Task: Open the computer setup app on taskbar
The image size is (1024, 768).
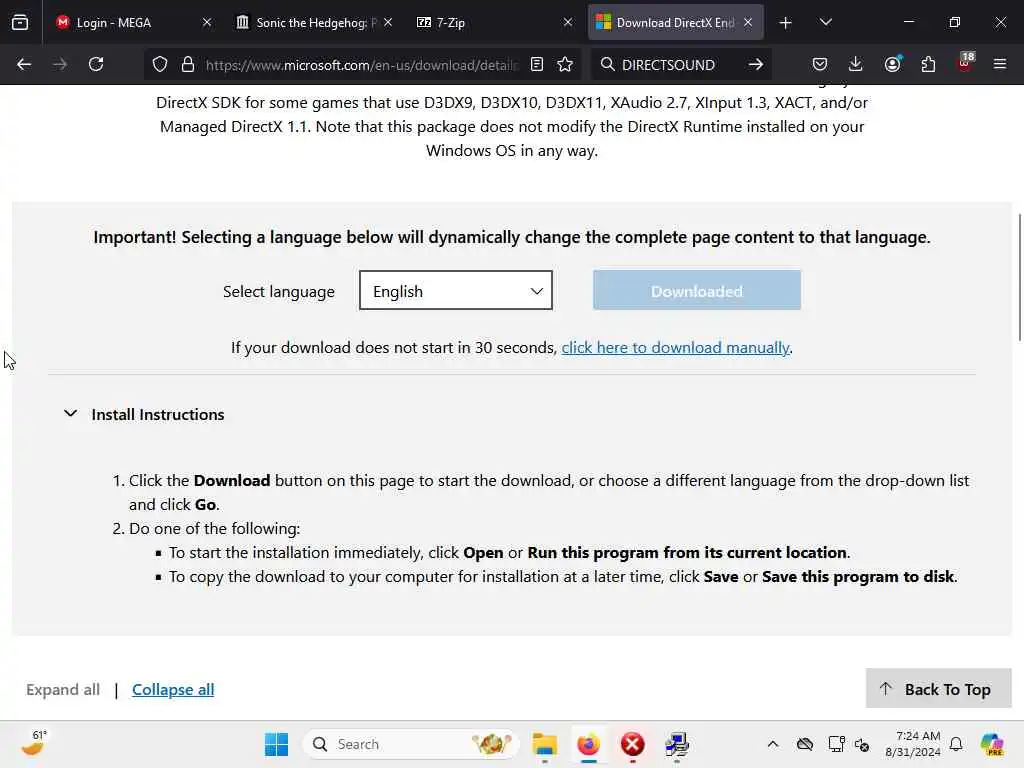Action: 677,744
